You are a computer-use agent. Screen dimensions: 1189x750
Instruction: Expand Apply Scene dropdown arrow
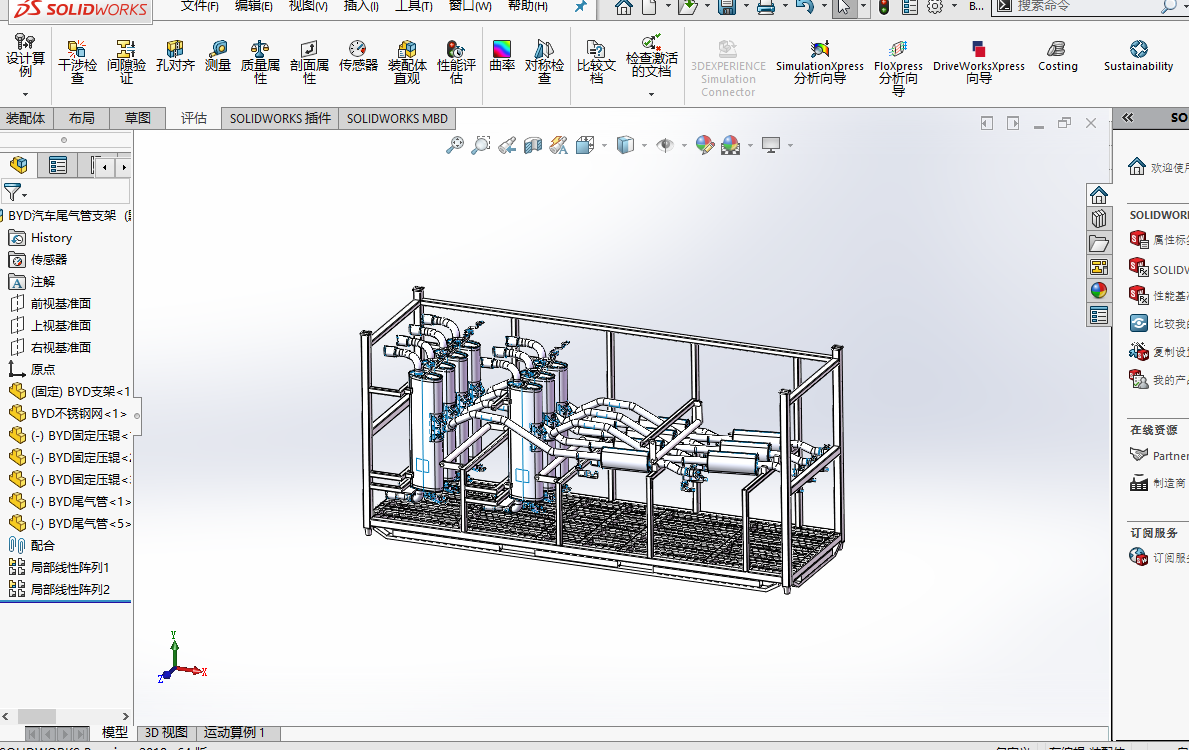click(x=751, y=146)
